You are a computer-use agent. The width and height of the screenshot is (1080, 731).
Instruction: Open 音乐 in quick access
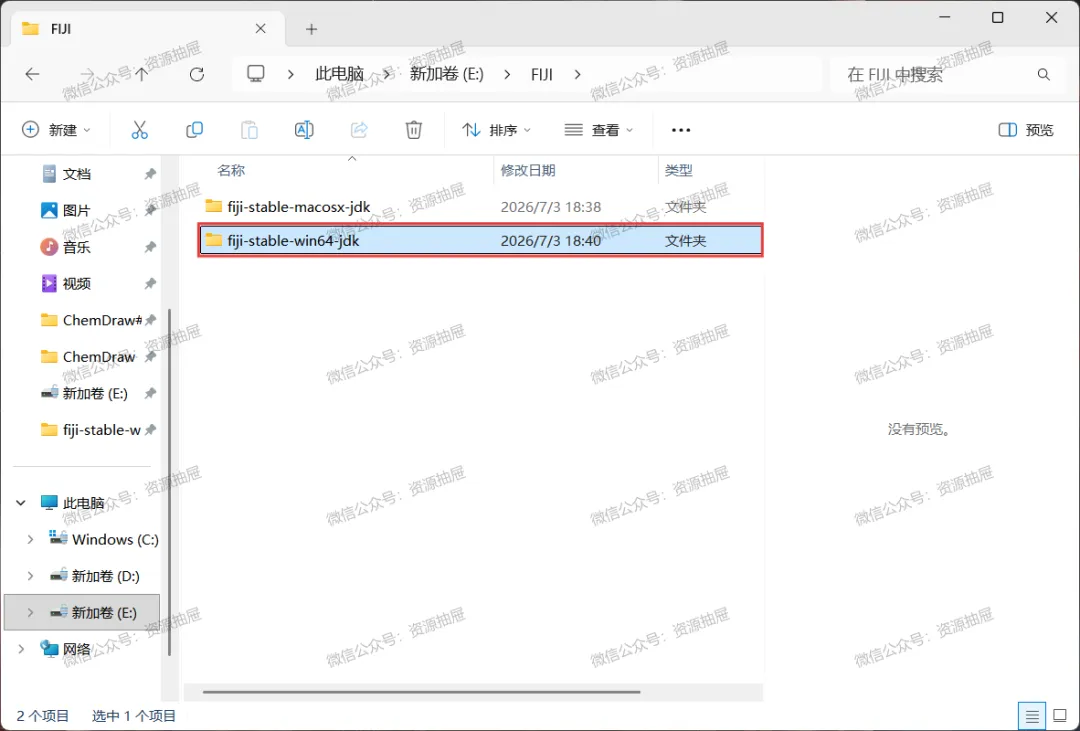pyautogui.click(x=76, y=247)
